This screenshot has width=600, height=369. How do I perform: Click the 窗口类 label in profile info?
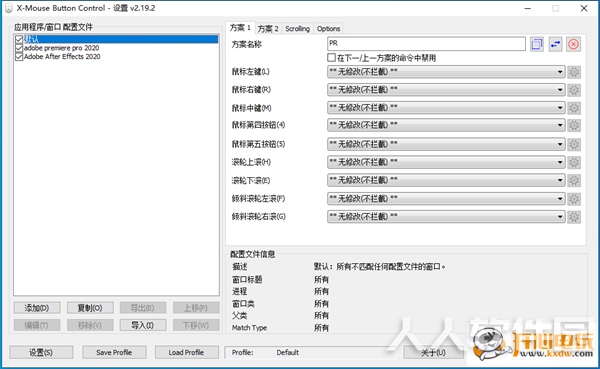click(243, 304)
